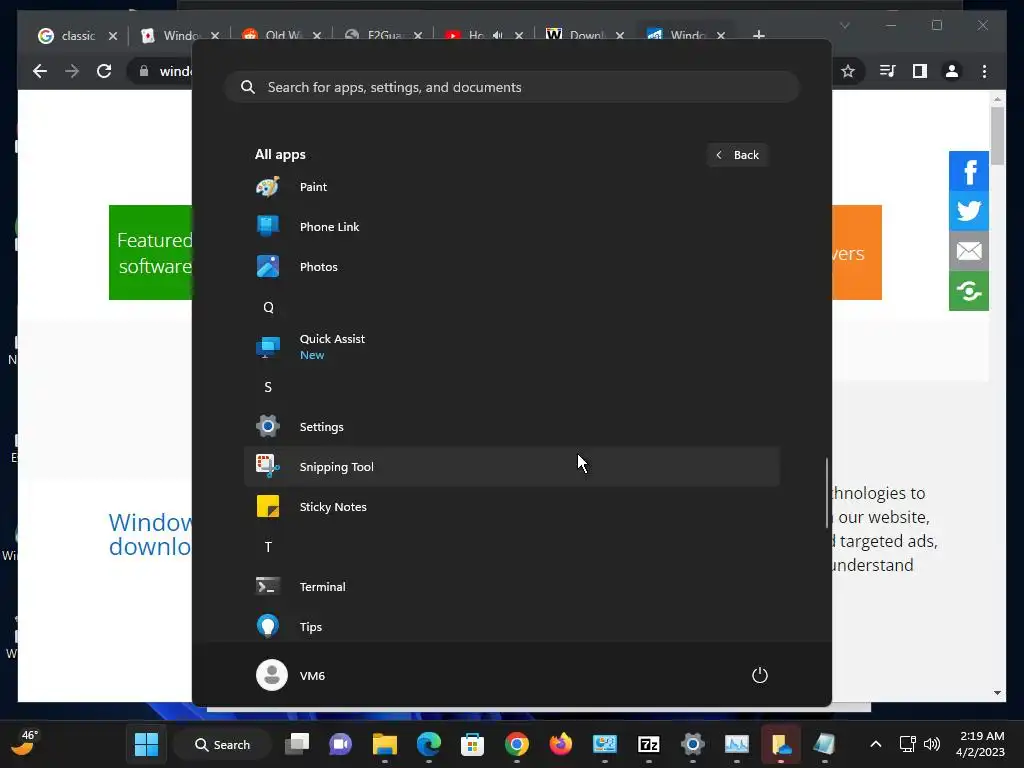
Task: Open network icon in system tray
Action: tap(907, 744)
